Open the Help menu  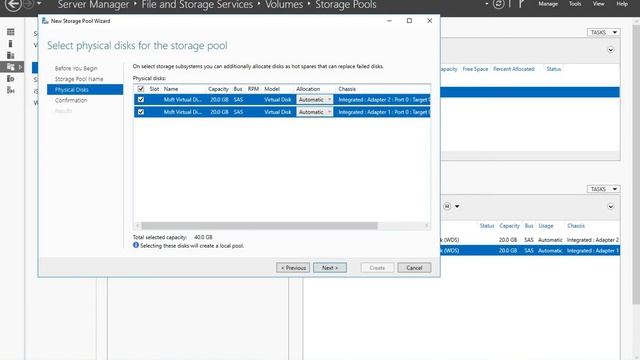tap(622, 4)
